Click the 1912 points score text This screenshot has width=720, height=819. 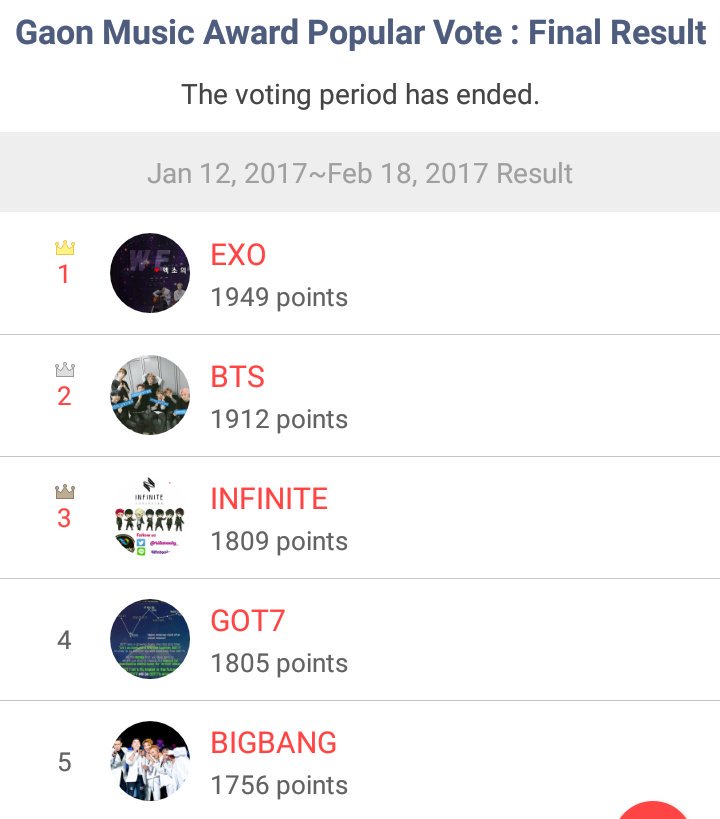tap(279, 419)
